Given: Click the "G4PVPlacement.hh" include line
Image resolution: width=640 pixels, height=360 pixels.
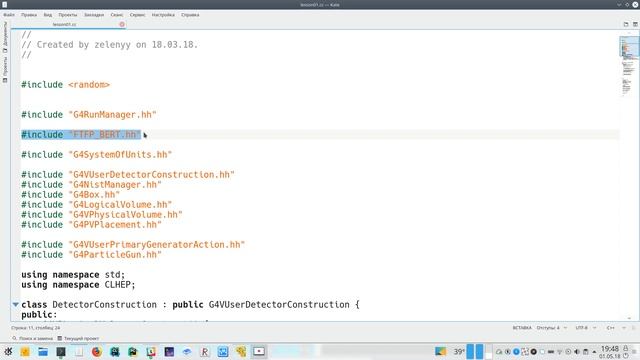Looking at the screenshot, I should click(91, 224).
